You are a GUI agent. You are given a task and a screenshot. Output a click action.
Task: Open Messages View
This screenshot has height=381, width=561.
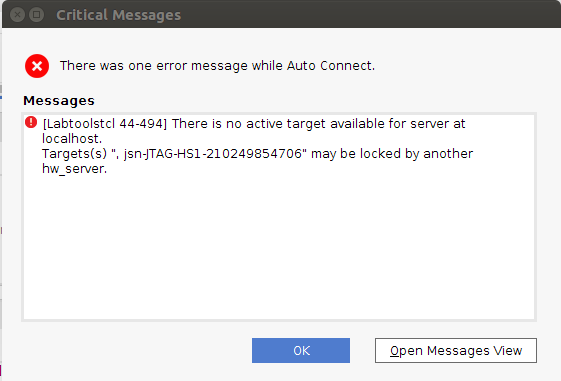[455, 350]
